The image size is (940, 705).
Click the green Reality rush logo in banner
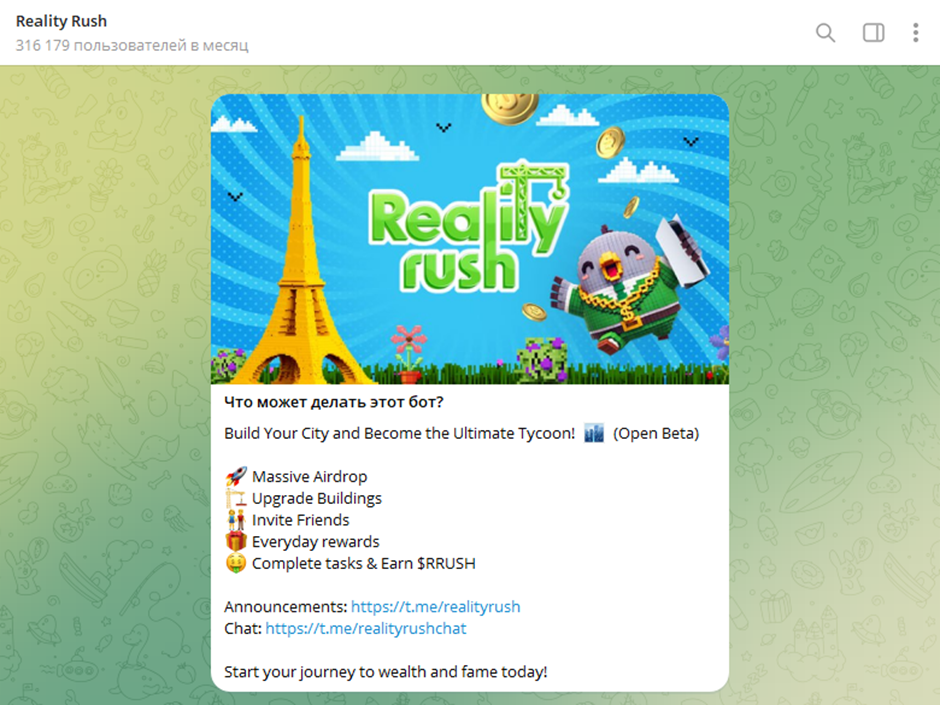coord(468,231)
